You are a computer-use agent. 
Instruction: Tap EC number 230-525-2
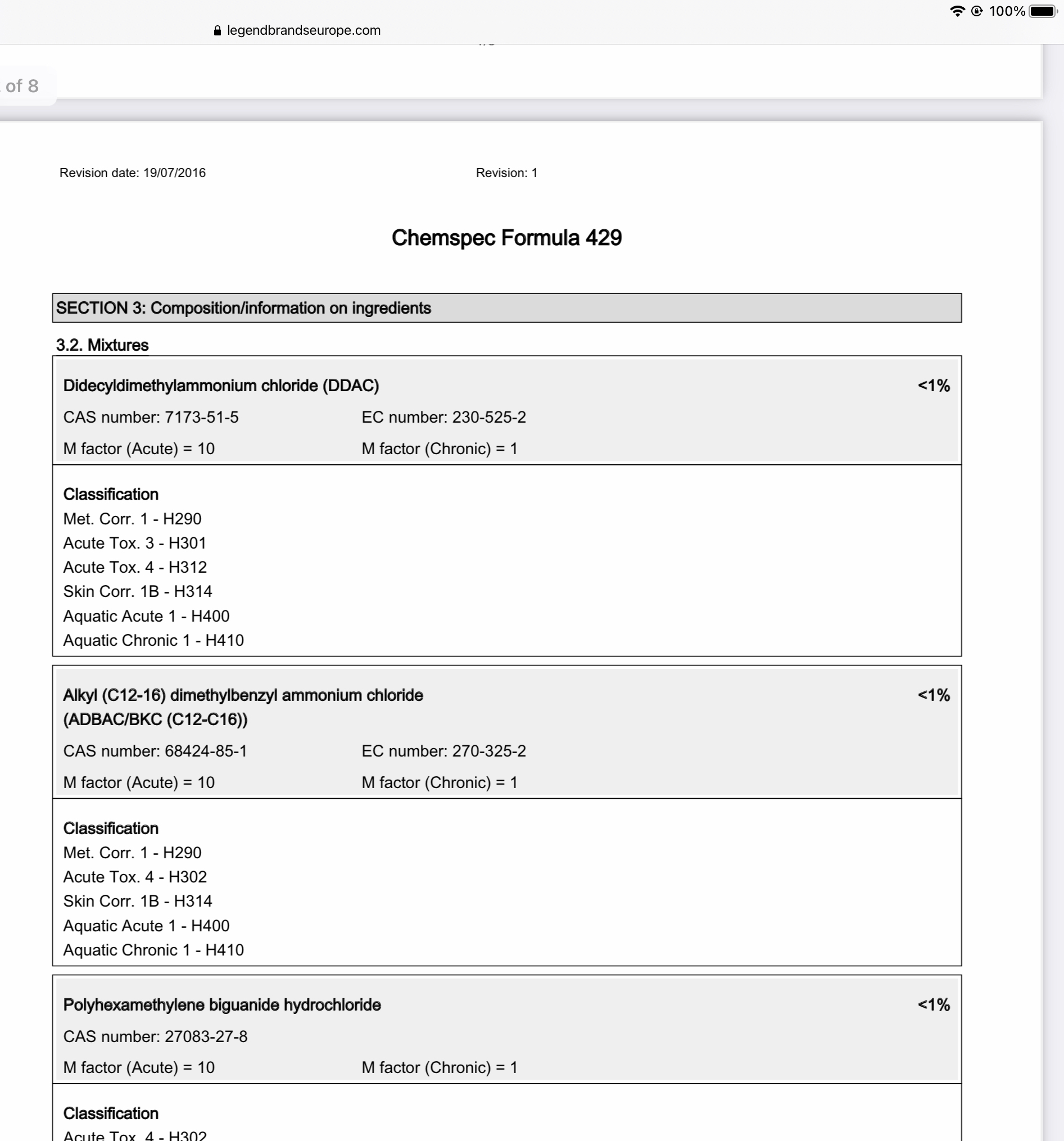click(443, 417)
